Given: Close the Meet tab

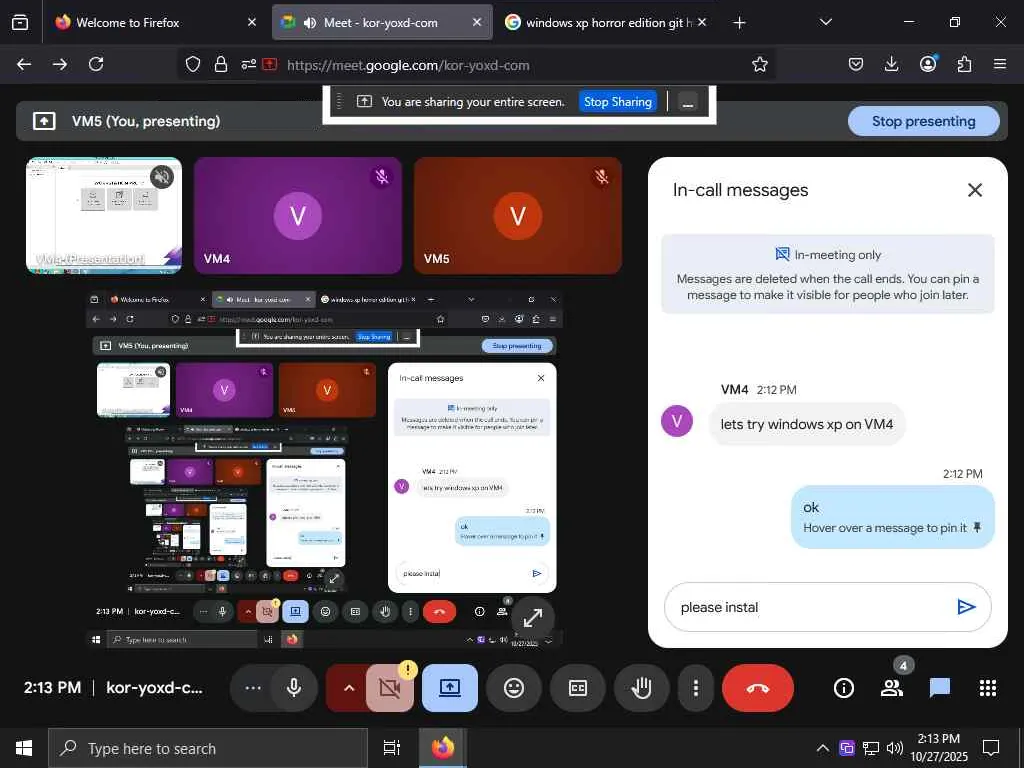Looking at the screenshot, I should pos(477,22).
